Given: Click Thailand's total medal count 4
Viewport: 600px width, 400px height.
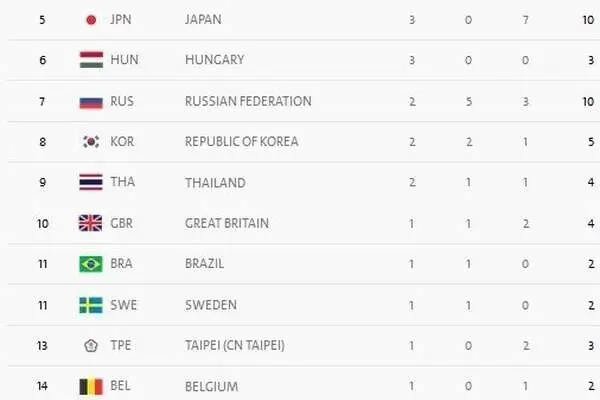Looking at the screenshot, I should pyautogui.click(x=591, y=182).
